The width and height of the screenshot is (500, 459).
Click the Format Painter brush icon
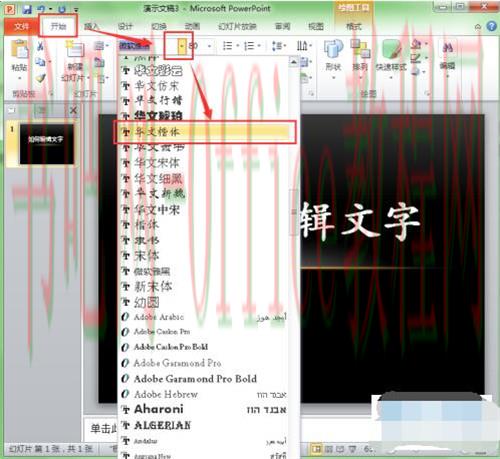(x=40, y=78)
